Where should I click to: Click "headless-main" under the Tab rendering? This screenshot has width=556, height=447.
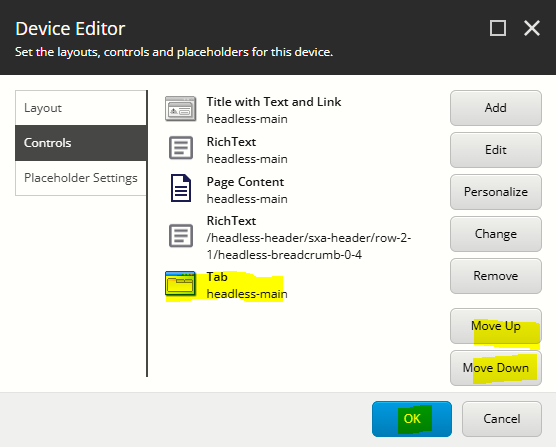(247, 294)
